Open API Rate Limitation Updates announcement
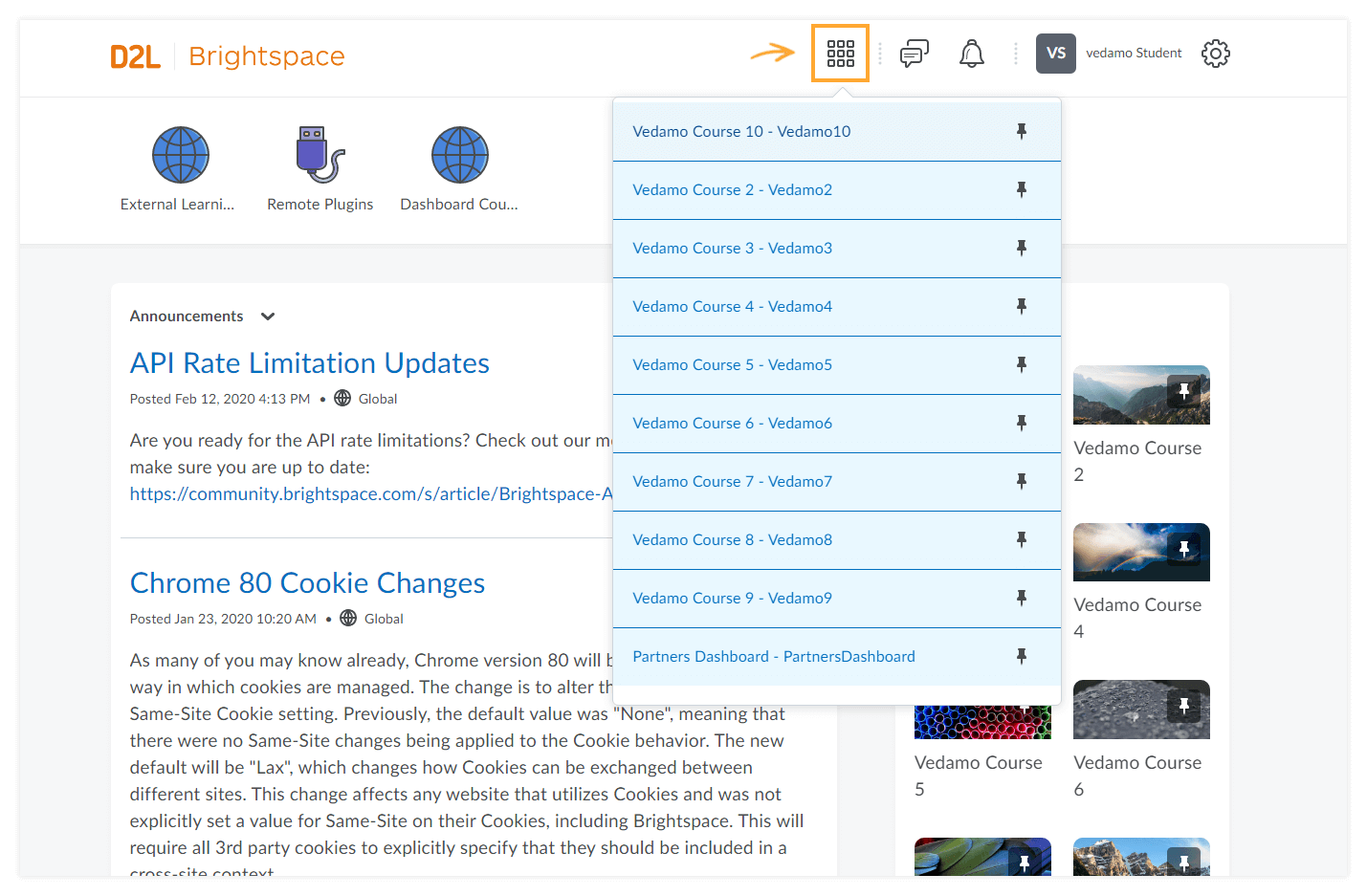The height and width of the screenshot is (896, 1367). (x=310, y=363)
